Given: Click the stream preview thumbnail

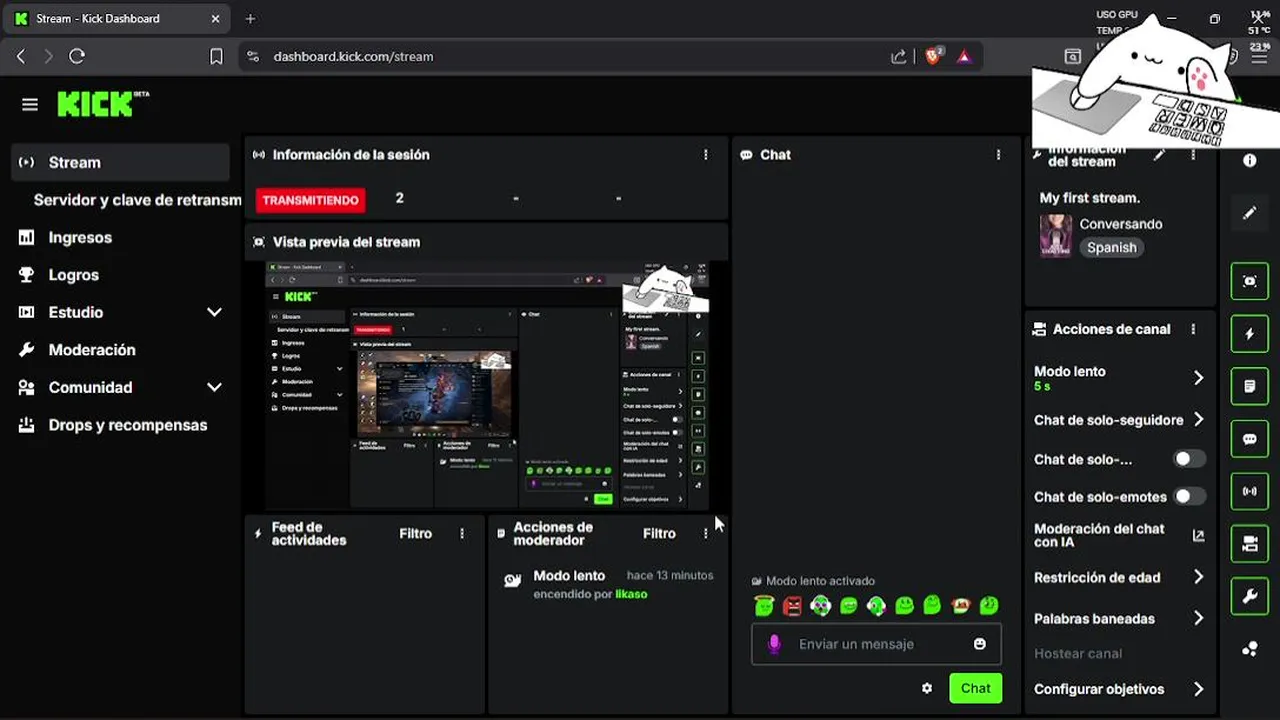Looking at the screenshot, I should click(487, 386).
